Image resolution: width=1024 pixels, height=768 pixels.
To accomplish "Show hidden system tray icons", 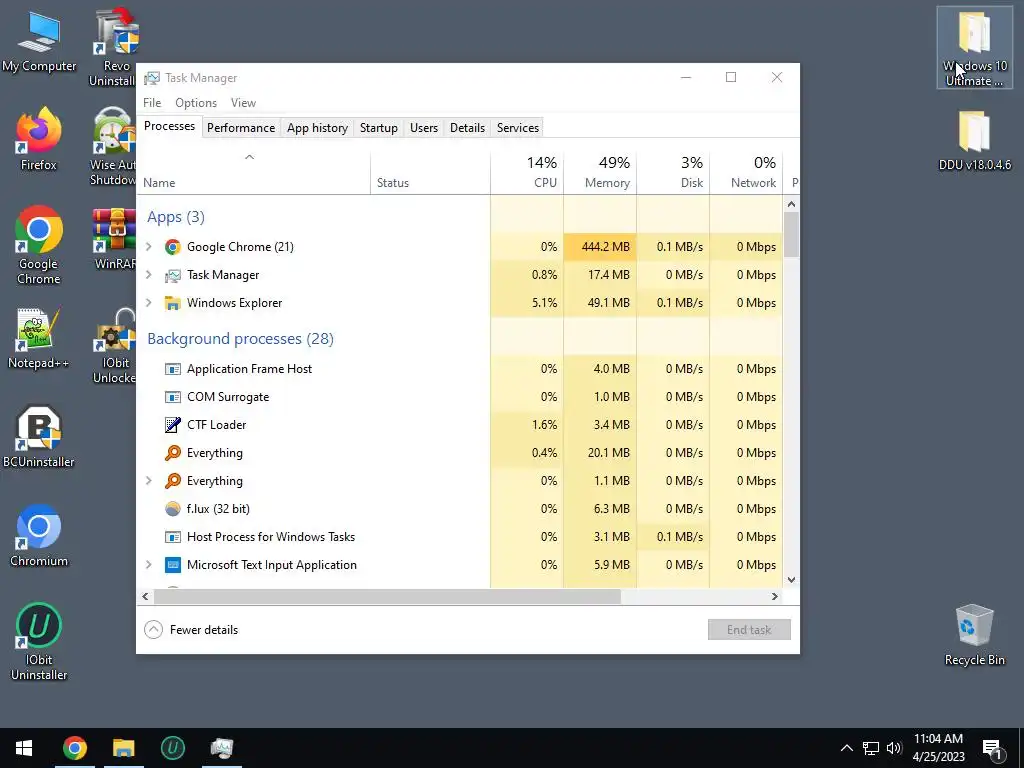I will point(846,748).
